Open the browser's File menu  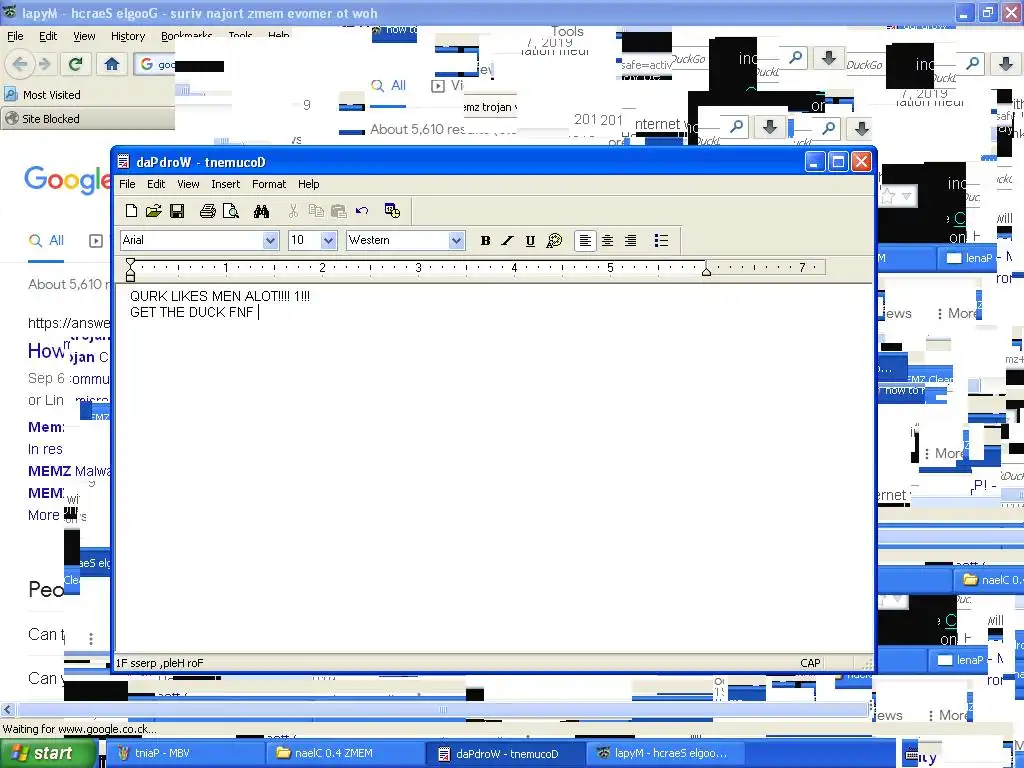15,37
